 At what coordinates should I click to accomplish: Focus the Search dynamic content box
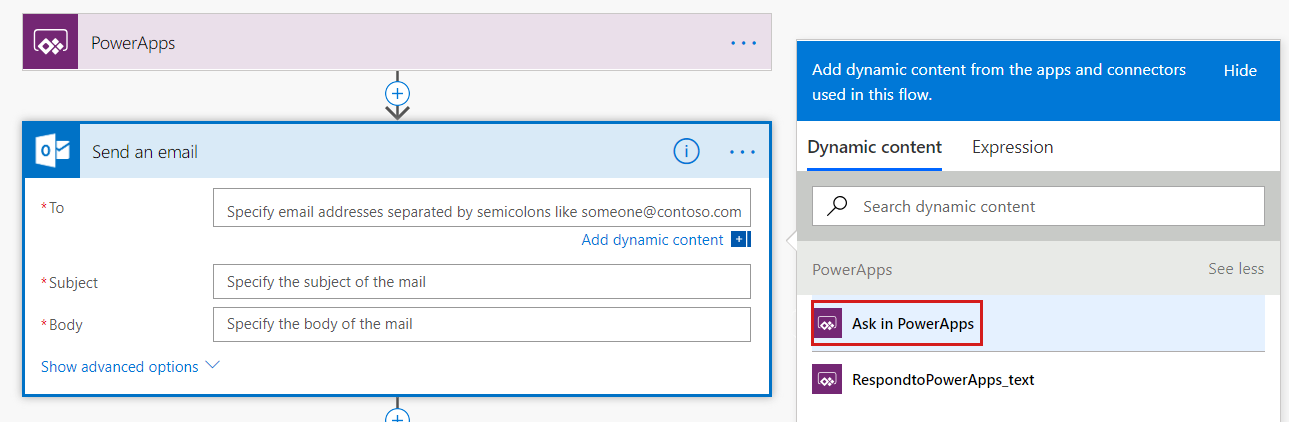[x=1050, y=206]
